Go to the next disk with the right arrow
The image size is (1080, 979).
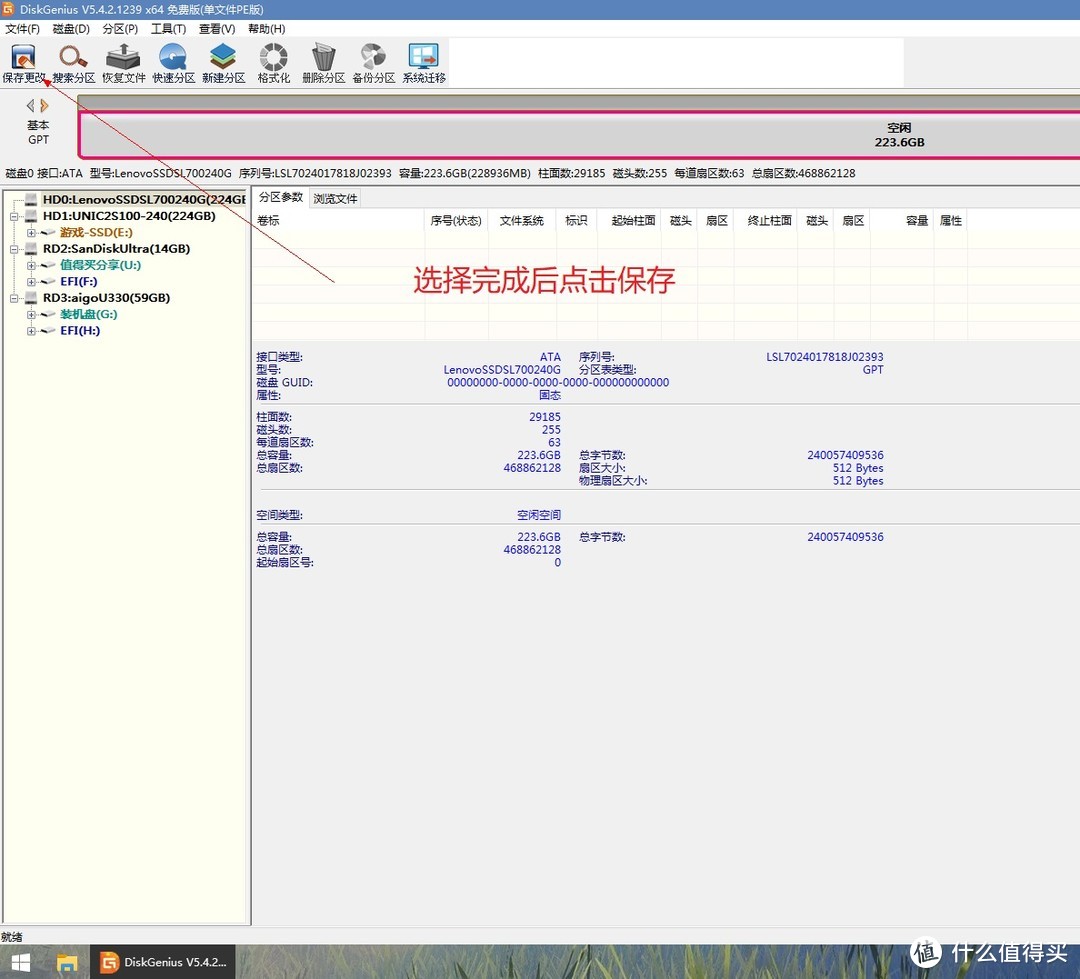[44, 105]
